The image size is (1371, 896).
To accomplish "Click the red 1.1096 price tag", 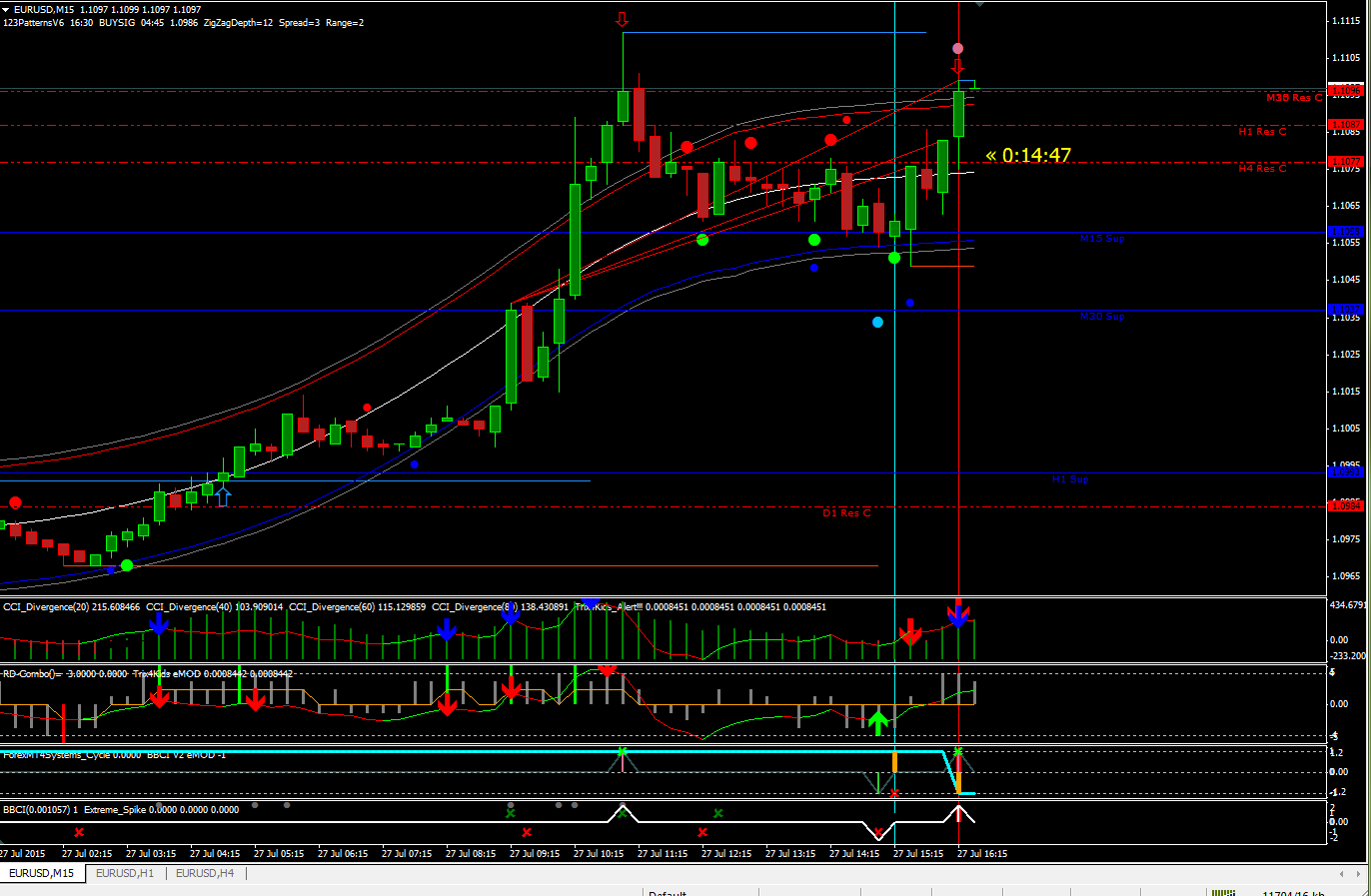I will coord(1346,91).
